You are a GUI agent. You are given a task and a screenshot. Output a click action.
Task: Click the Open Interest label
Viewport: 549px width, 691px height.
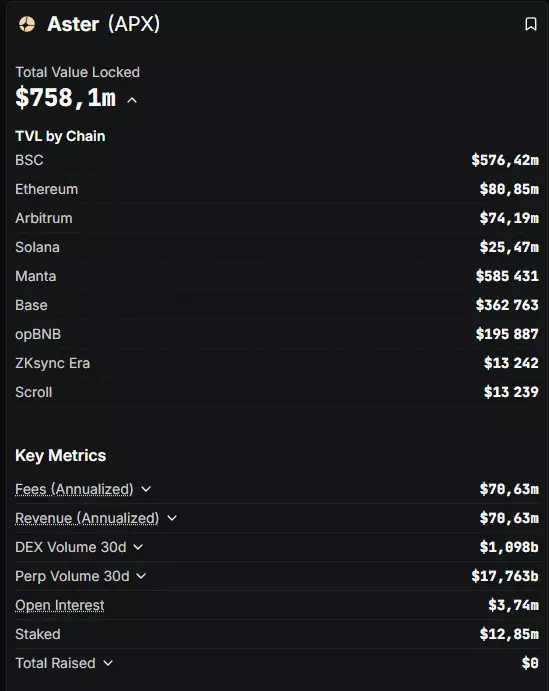(x=59, y=606)
